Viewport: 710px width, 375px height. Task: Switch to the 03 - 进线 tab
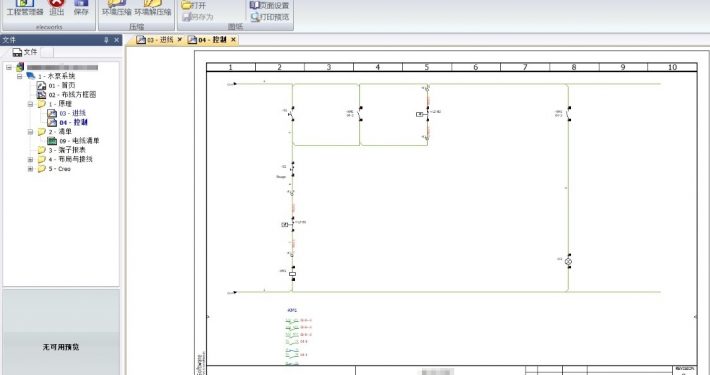155,40
